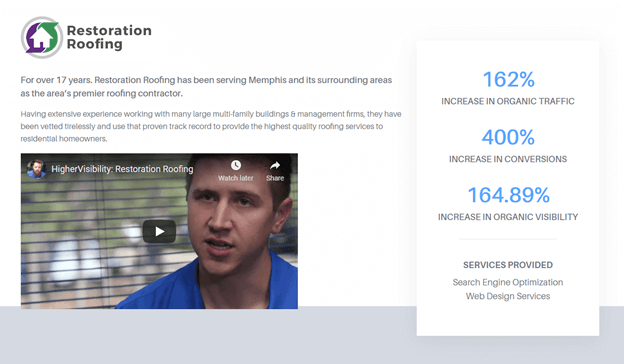Click the 164.89% organic visibility figure

(x=508, y=195)
